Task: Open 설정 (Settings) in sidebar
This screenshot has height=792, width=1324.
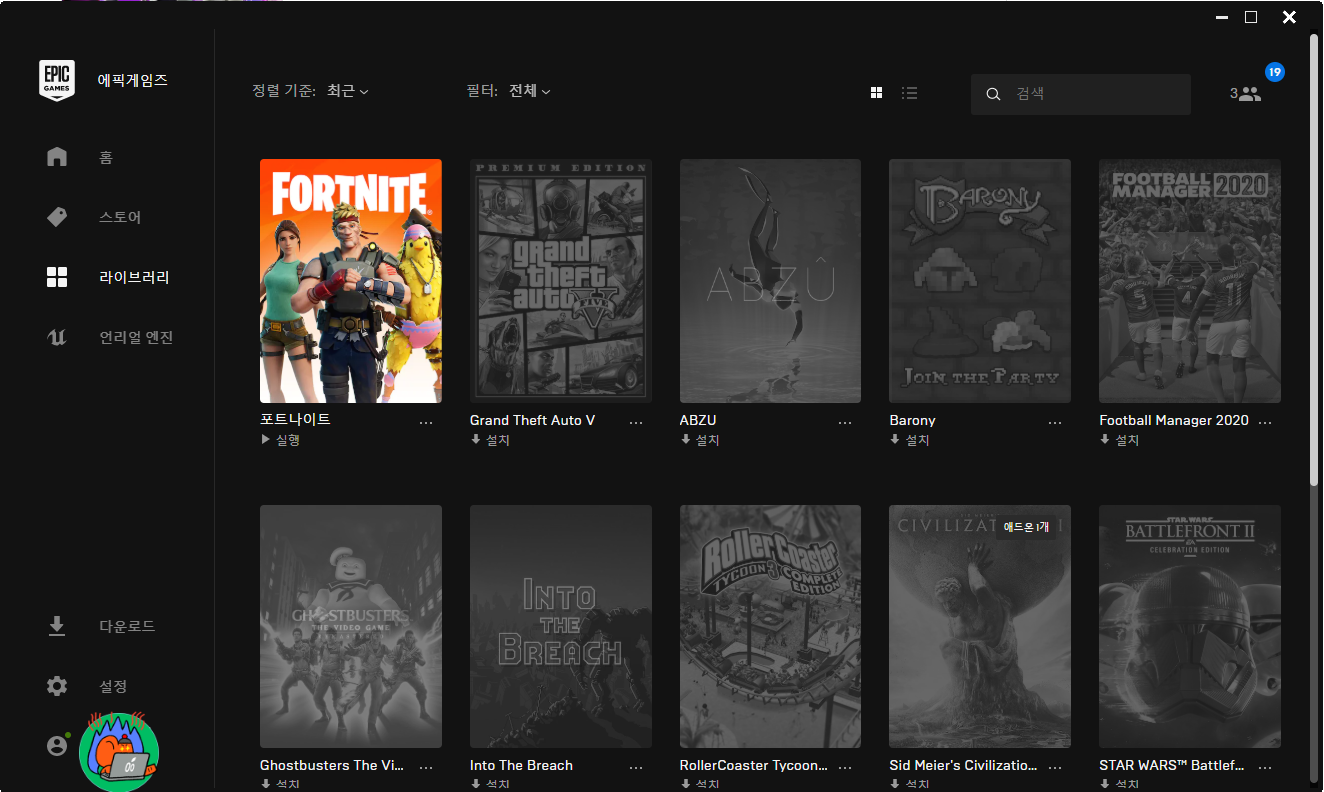Action: tap(113, 686)
